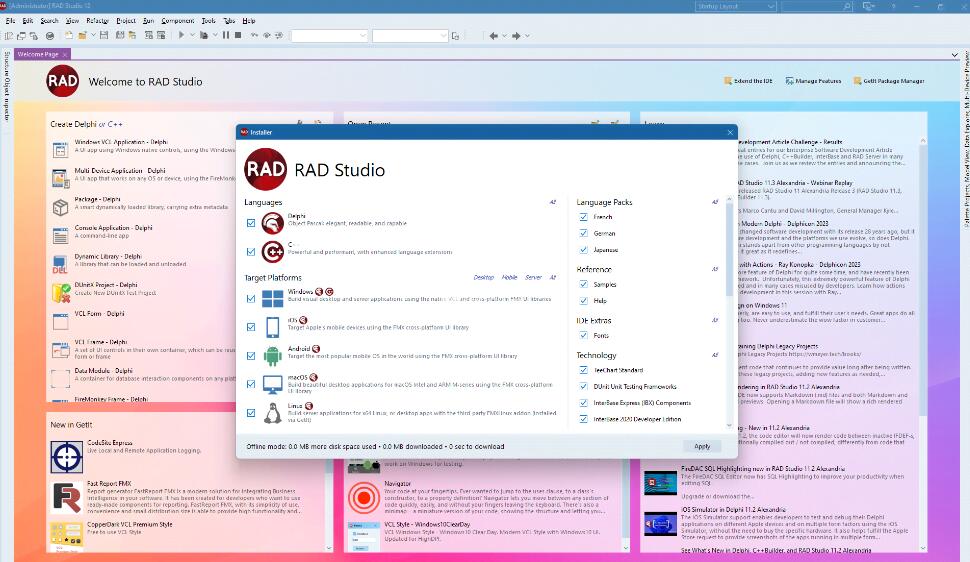Screen dimensions: 970x562
Task: Click the Linux penguin platform icon
Action: point(272,412)
